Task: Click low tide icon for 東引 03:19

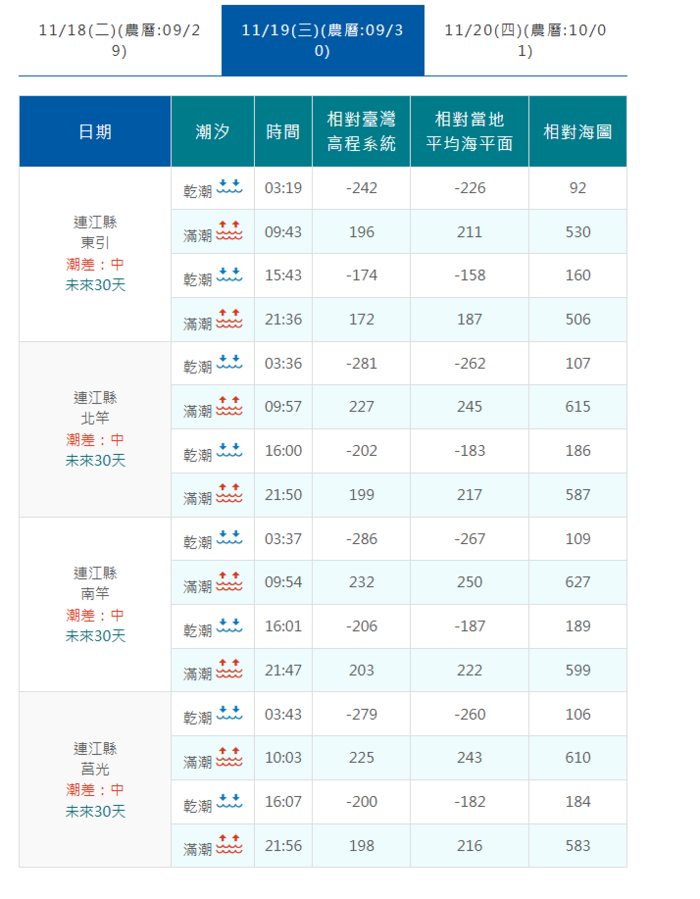Action: [230, 188]
